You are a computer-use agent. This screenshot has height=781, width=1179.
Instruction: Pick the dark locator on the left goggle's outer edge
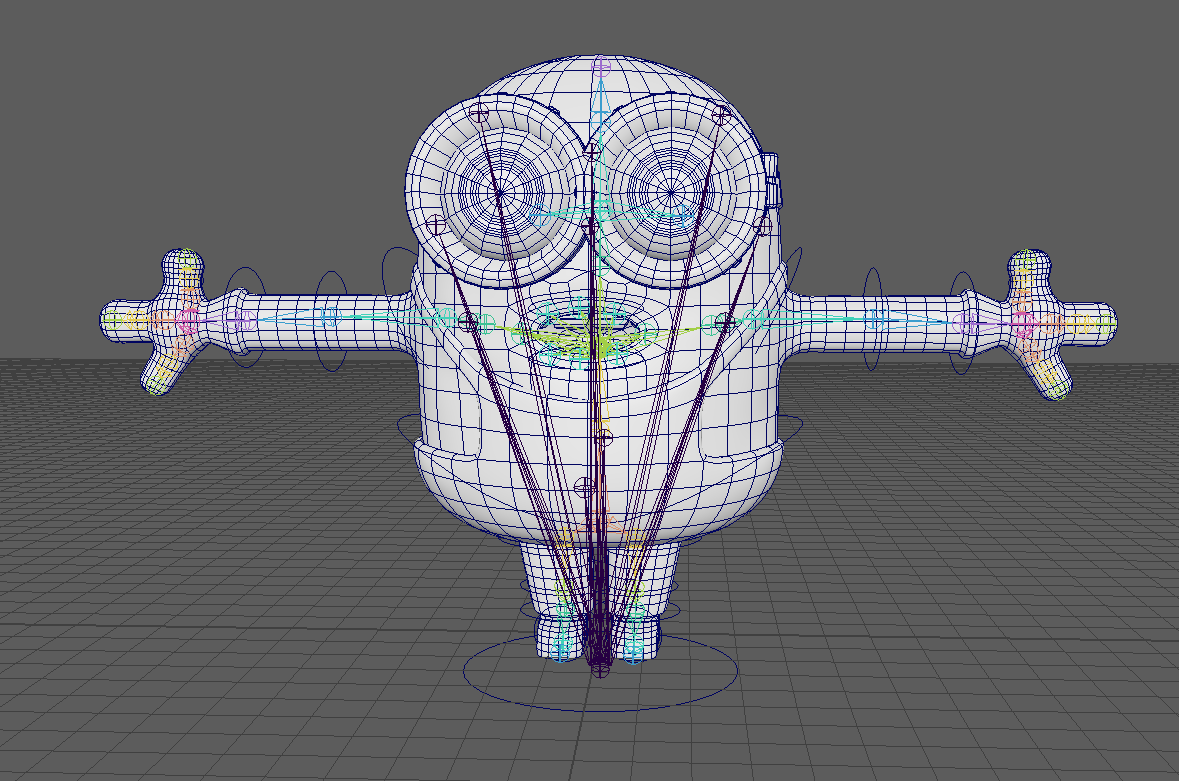tap(436, 223)
